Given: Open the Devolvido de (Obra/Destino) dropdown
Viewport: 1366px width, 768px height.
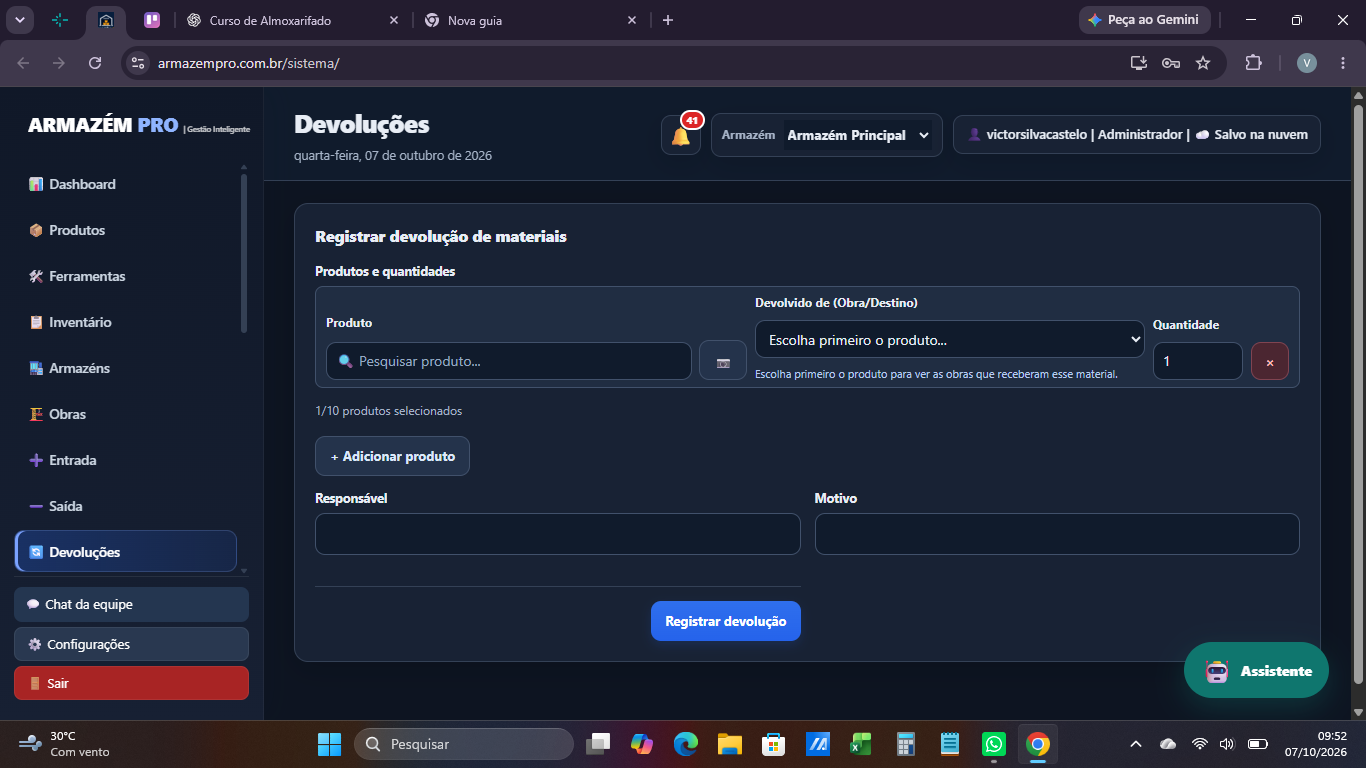Looking at the screenshot, I should (949, 340).
